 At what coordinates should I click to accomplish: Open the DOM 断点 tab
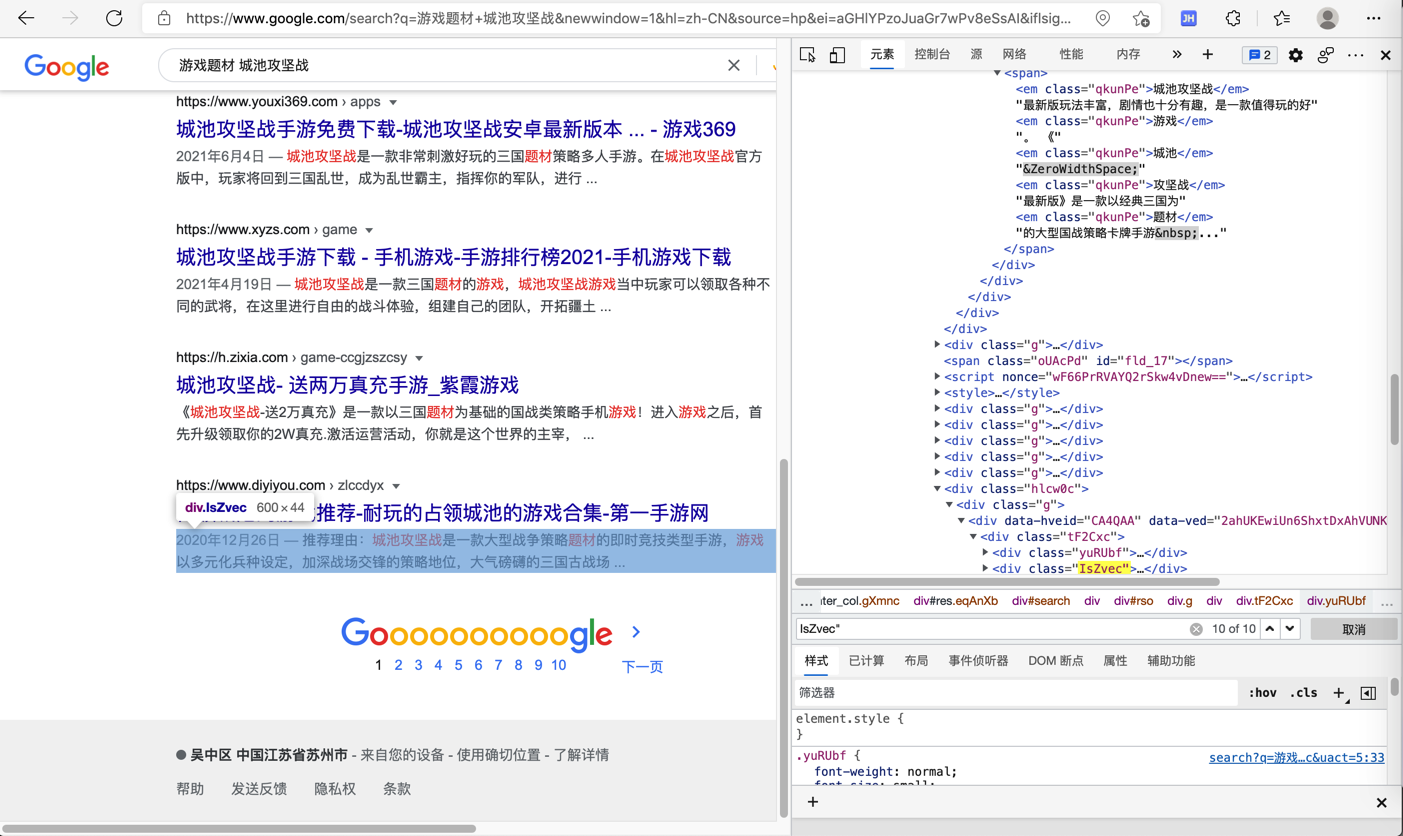[x=1055, y=661]
